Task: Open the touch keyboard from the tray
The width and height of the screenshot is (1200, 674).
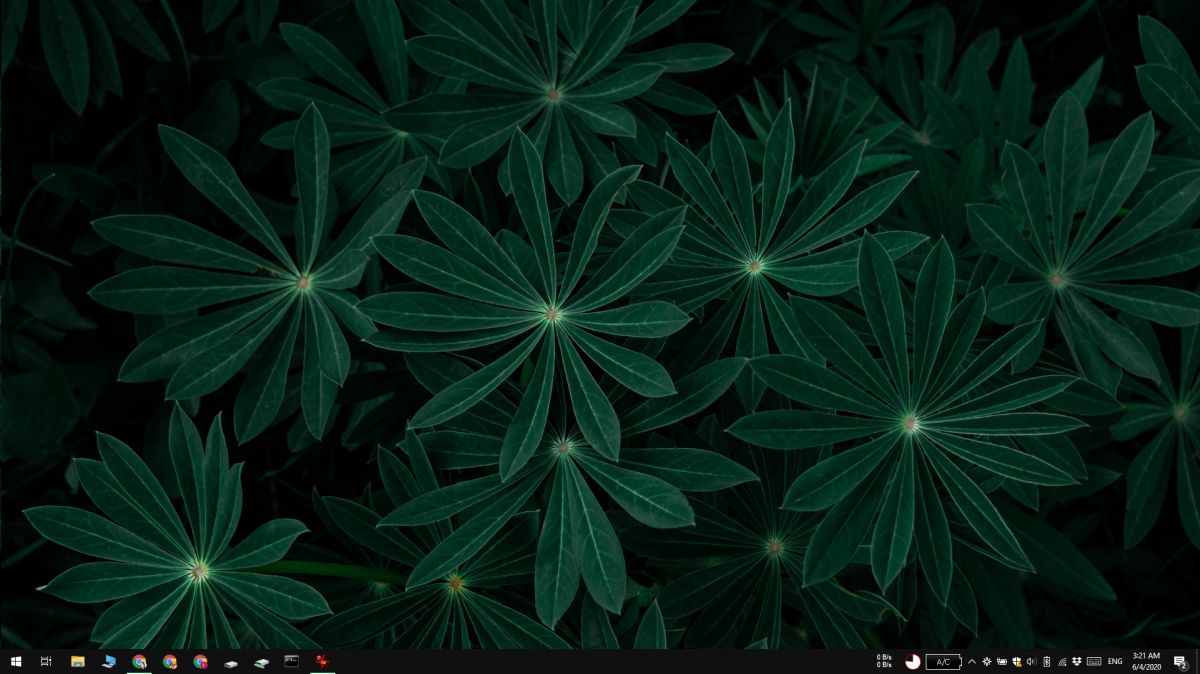Action: pyautogui.click(x=1095, y=661)
